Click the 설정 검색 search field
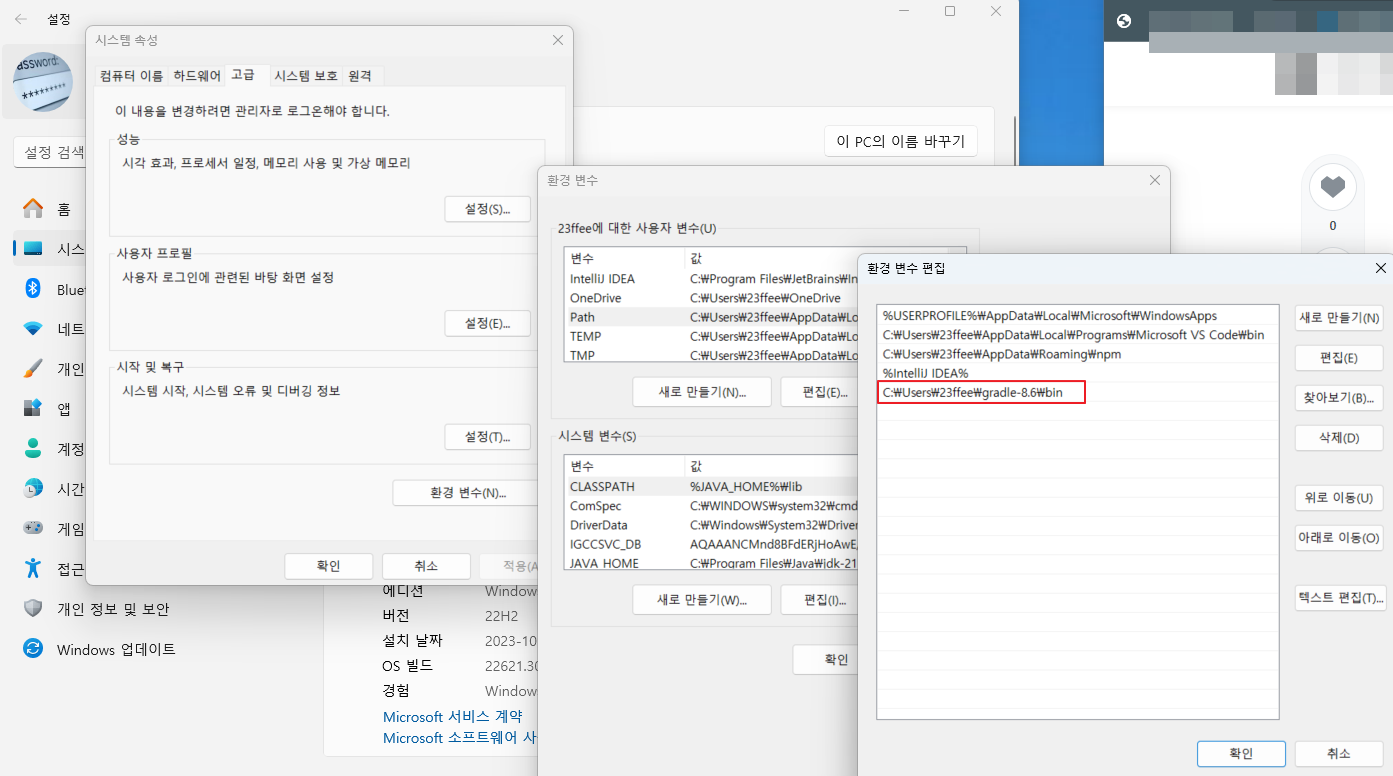The height and width of the screenshot is (776, 1393). tap(49, 152)
